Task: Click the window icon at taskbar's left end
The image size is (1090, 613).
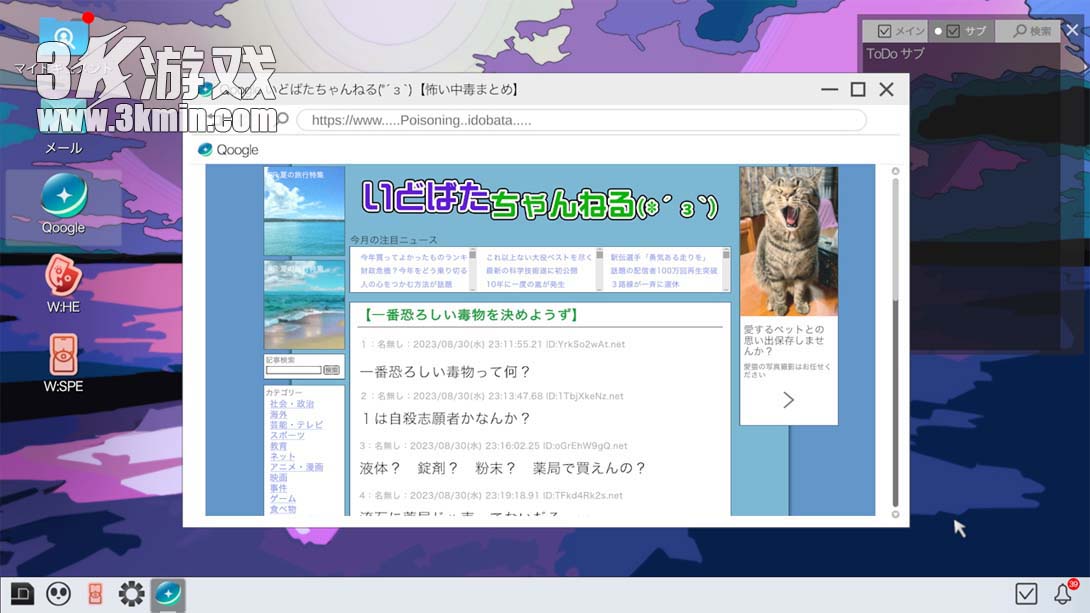Action: pyautogui.click(x=22, y=594)
